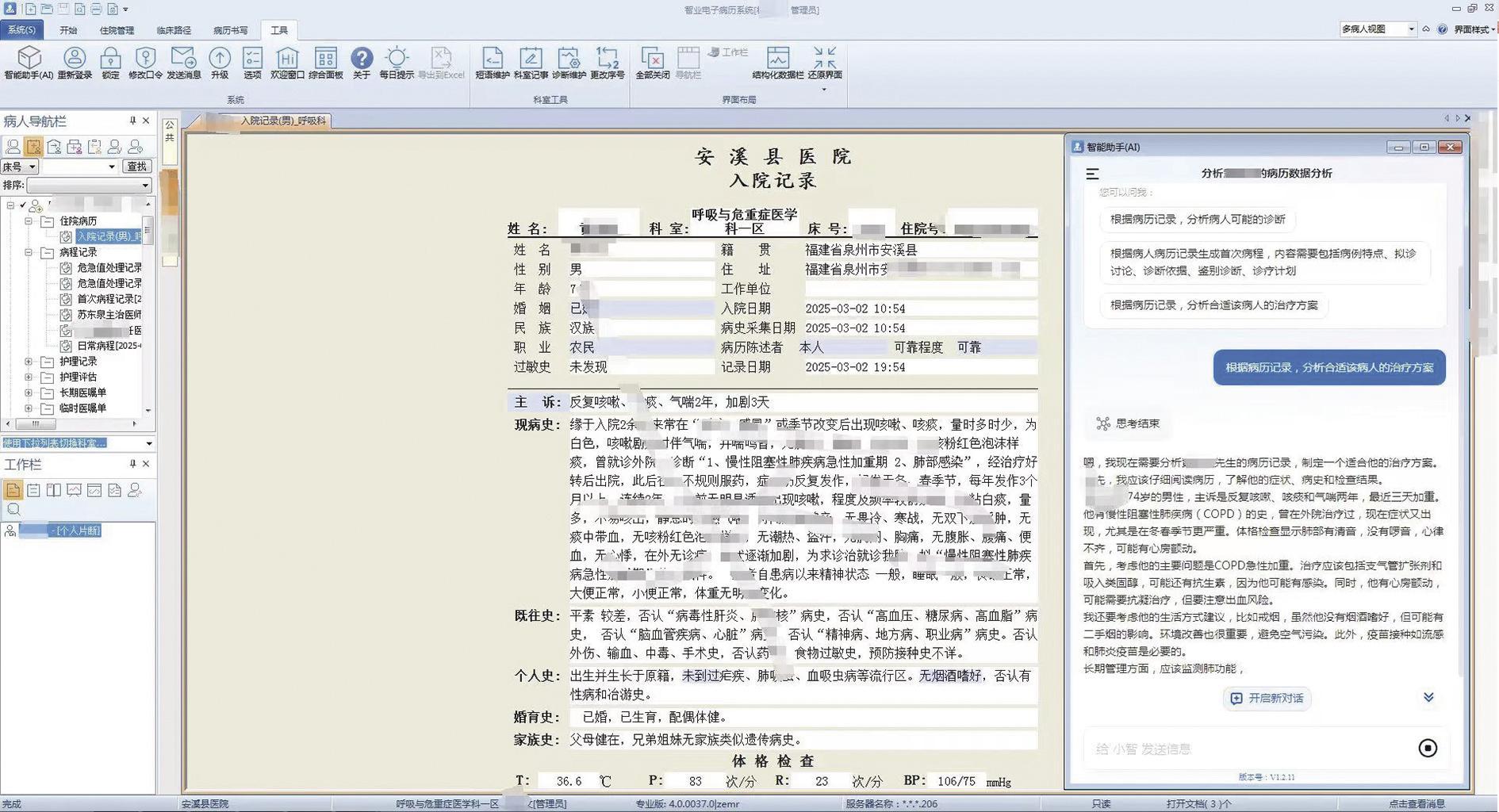Click the 关于 question-mark icon
Image resolution: width=1499 pixels, height=812 pixels.
(362, 63)
